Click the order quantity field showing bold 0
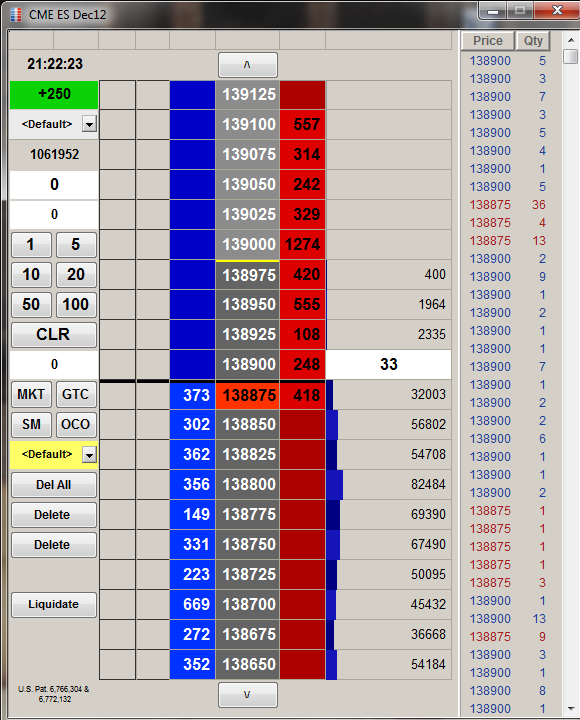The image size is (580, 720). tap(54, 185)
